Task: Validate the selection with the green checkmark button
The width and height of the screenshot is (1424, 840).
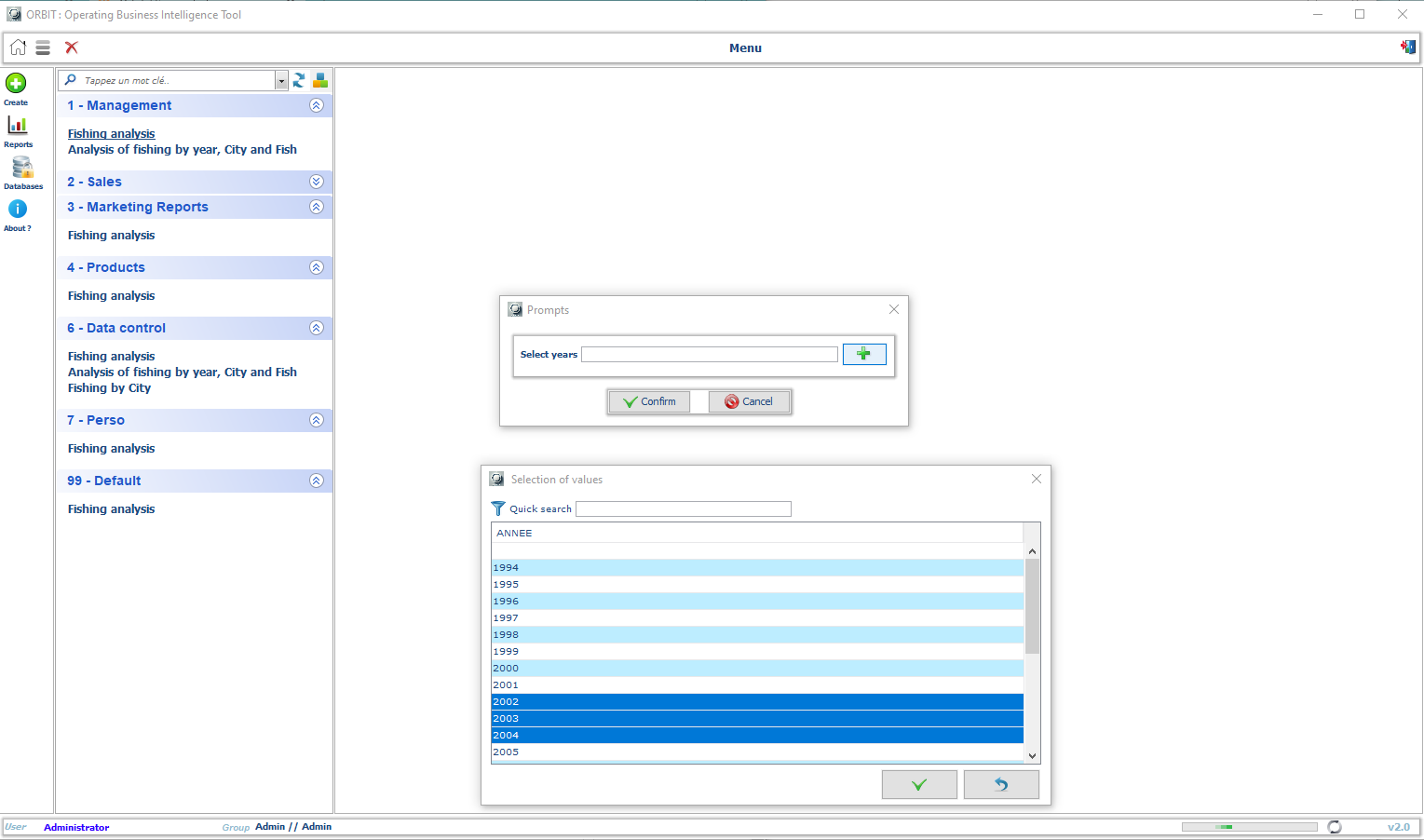Action: [919, 785]
